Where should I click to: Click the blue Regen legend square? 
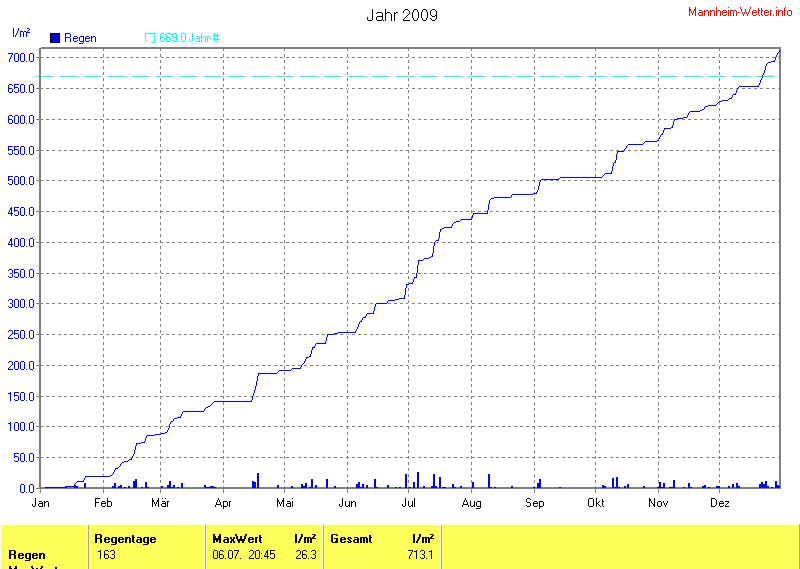(x=55, y=38)
